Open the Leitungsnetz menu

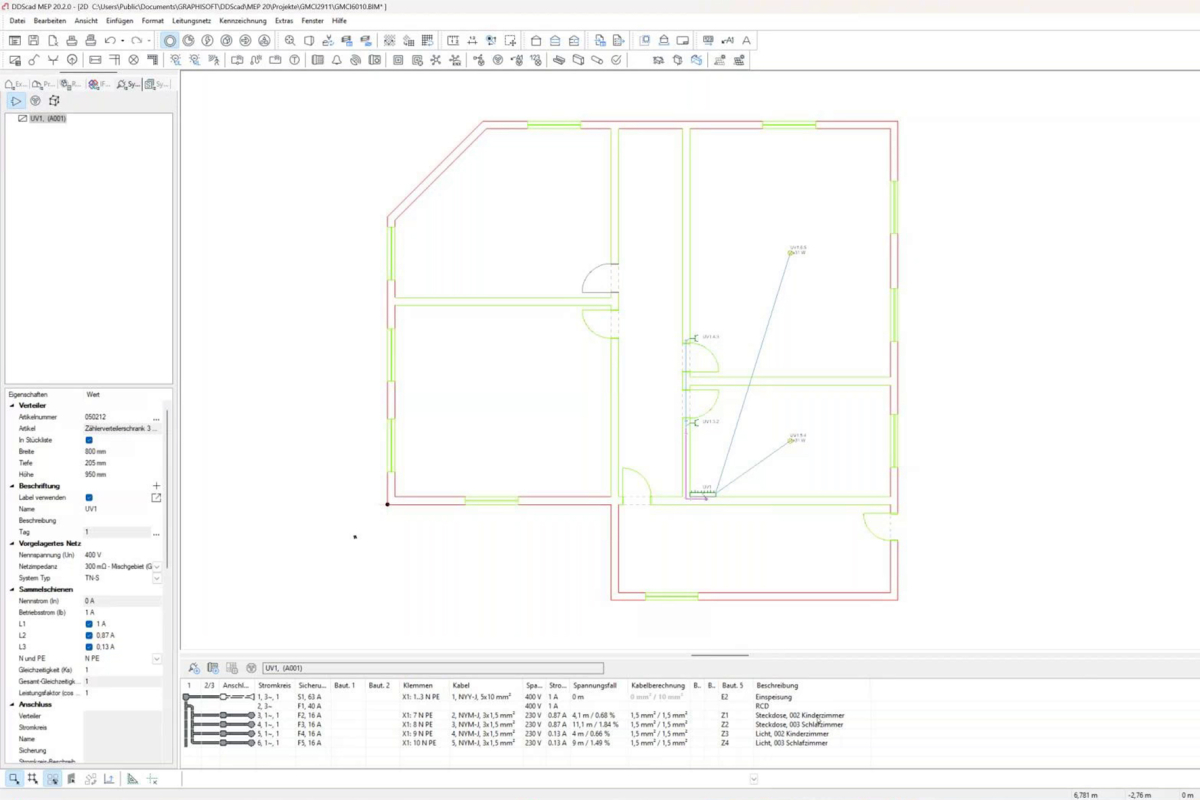click(190, 20)
